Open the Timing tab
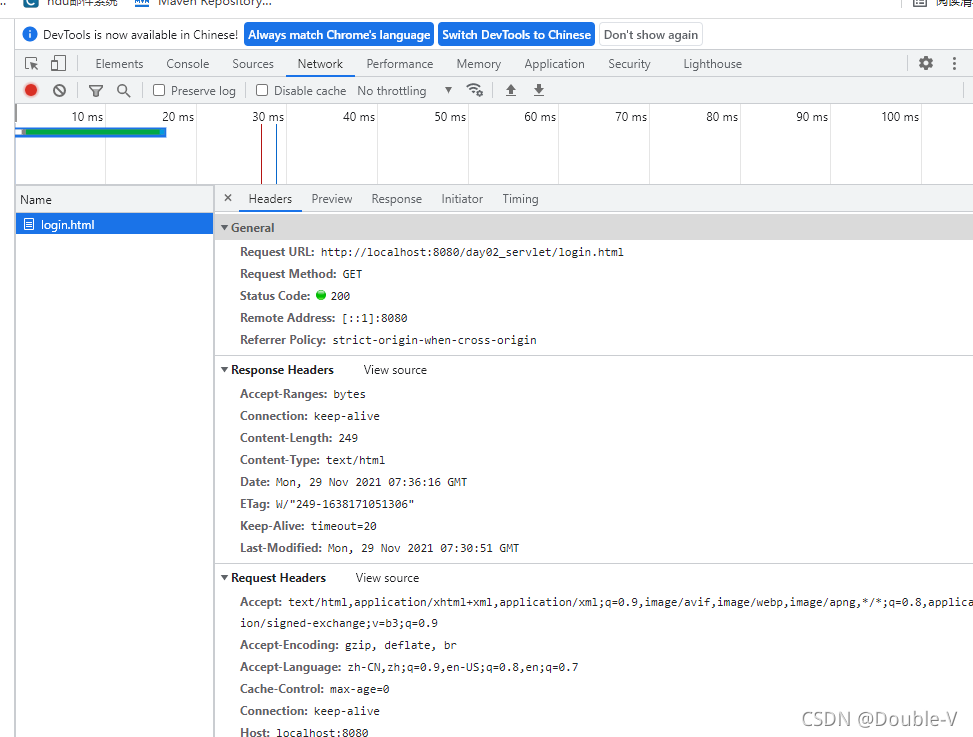 point(520,199)
